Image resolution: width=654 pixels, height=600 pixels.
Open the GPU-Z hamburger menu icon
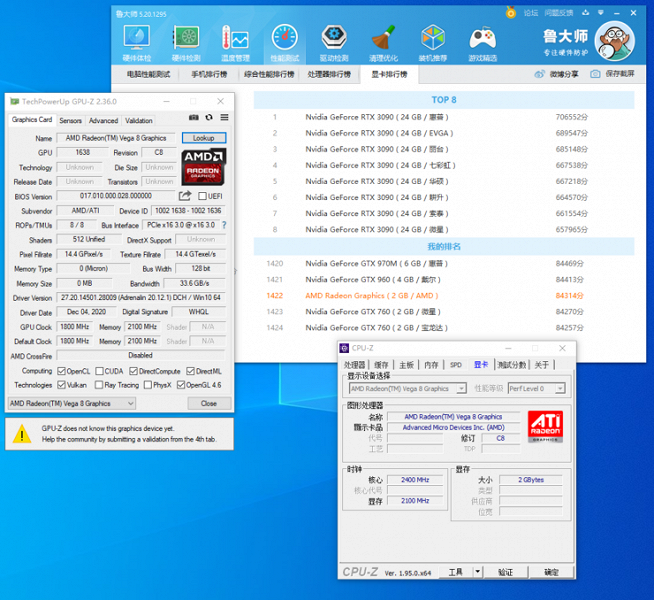(x=224, y=119)
